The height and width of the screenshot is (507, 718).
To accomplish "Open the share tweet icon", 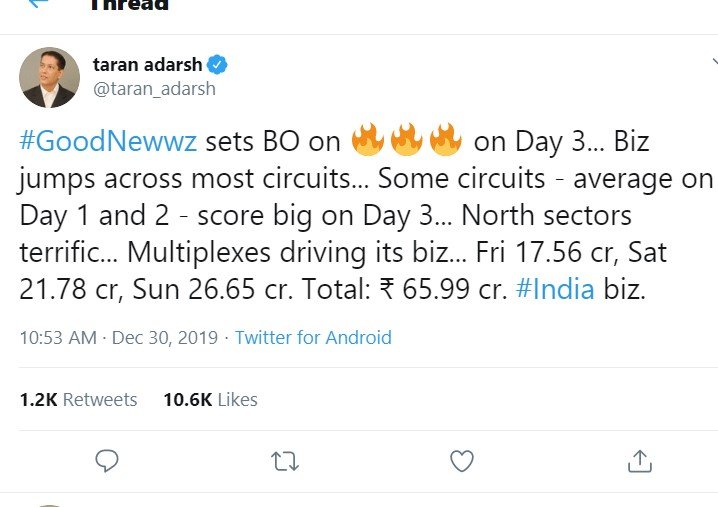I will [x=639, y=460].
